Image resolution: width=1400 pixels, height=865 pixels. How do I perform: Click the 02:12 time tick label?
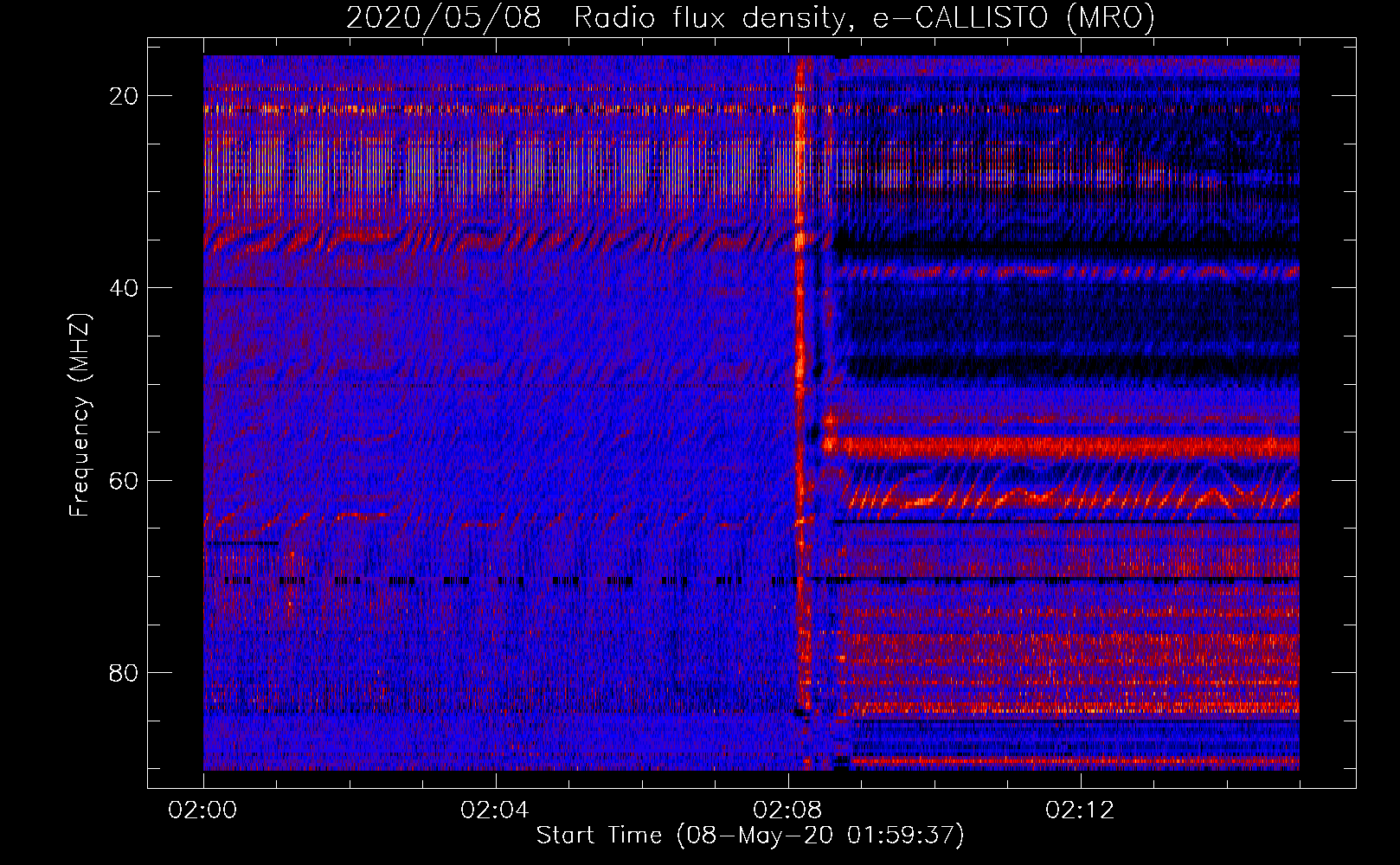[x=1081, y=811]
